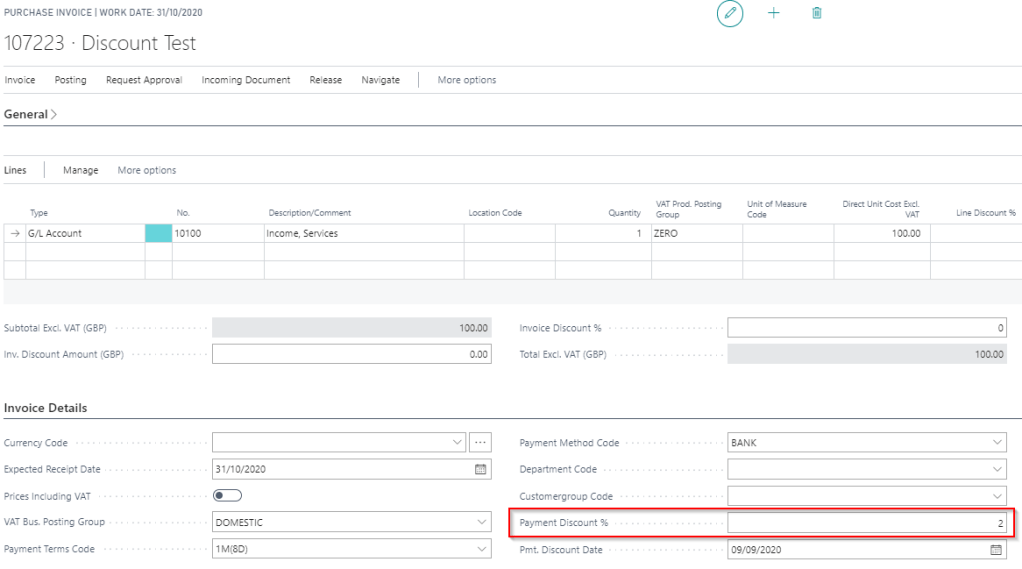This screenshot has height=569, width=1022.
Task: Click the Currency Code ellipsis button
Action: (x=480, y=442)
